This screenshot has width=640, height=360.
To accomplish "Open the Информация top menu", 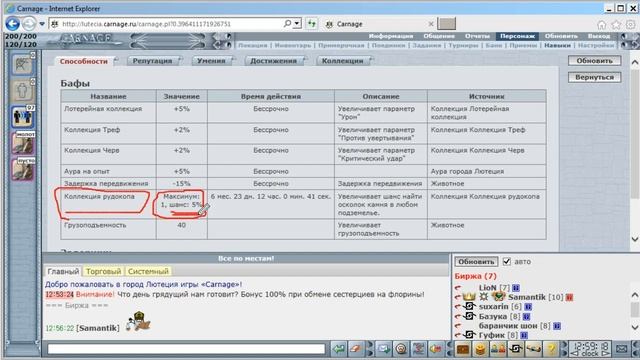I will coord(391,36).
